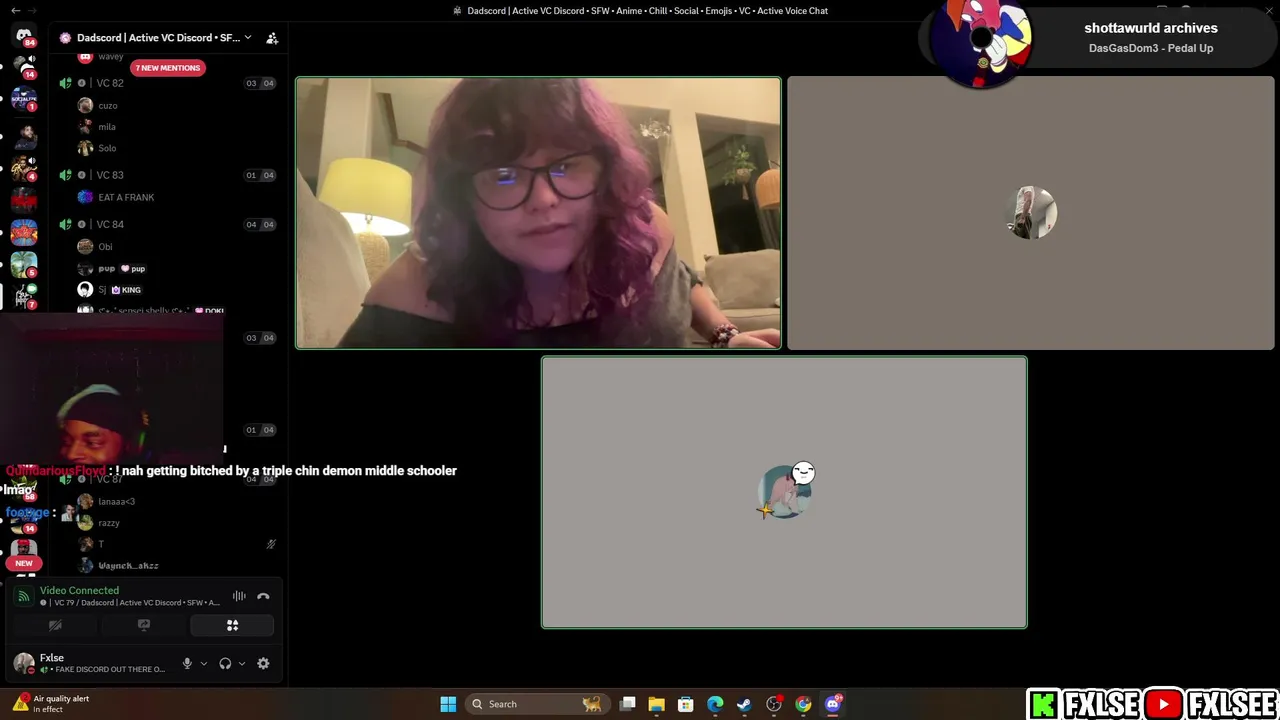Open the shottawurld archives music overlay
This screenshot has width=1280, height=720.
coord(1098,38)
